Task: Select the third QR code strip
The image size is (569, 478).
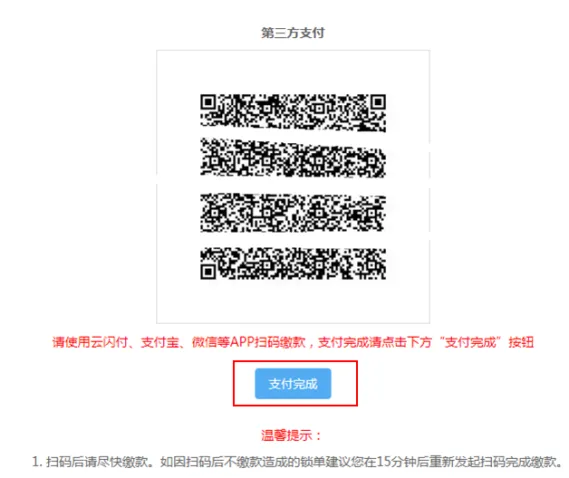Action: (293, 212)
